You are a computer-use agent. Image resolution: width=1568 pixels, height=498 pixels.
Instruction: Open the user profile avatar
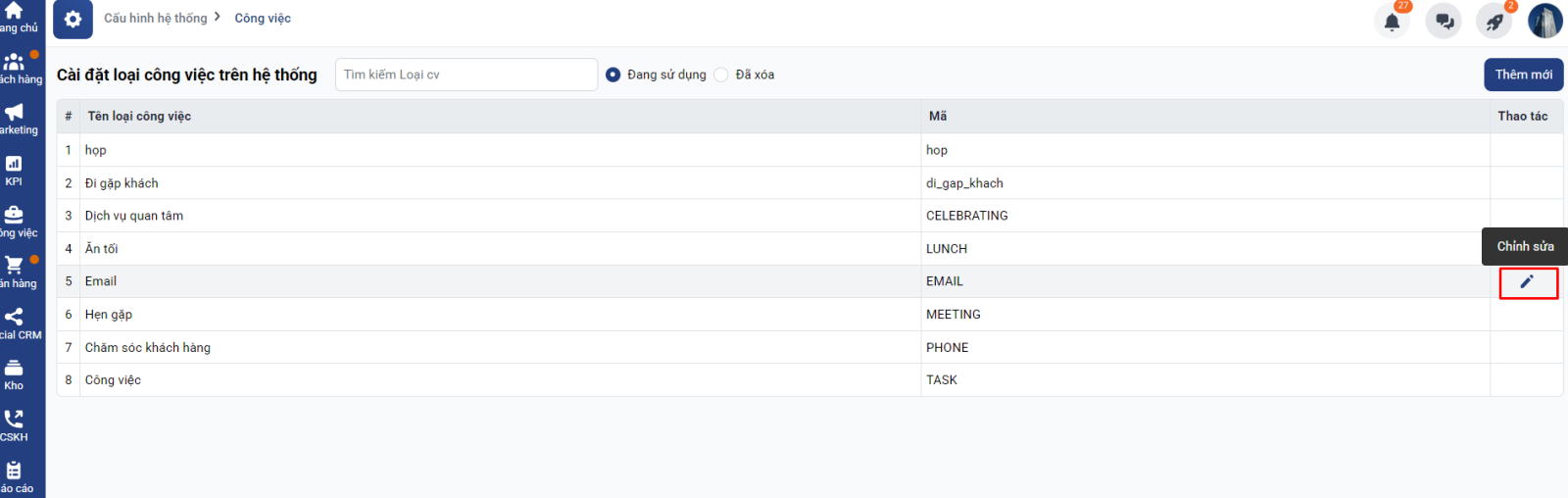coord(1544,21)
